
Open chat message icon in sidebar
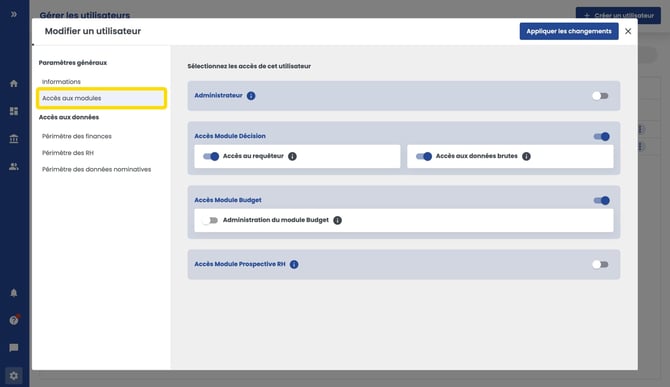coord(14,348)
